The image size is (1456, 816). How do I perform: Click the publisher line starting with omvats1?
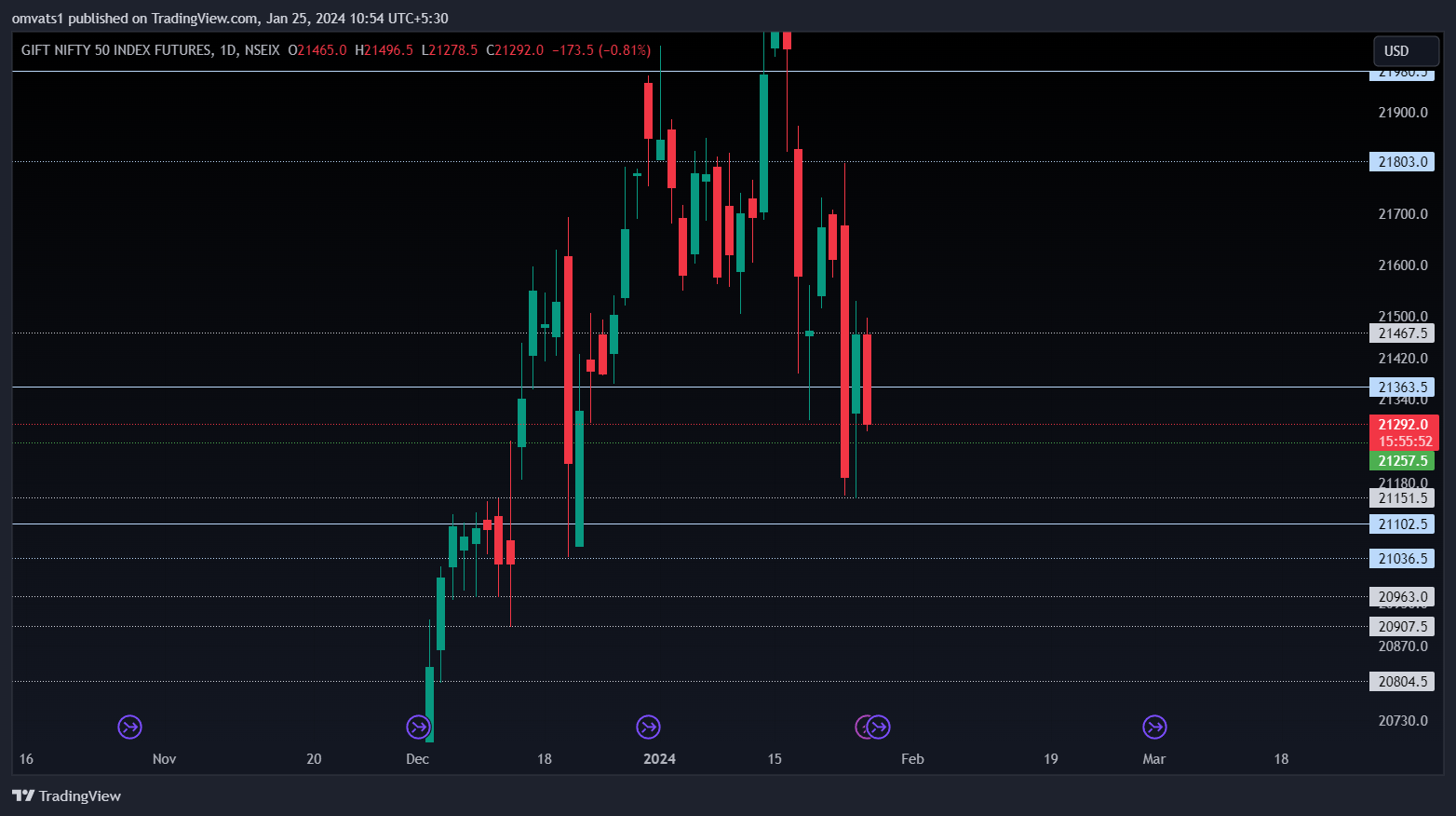pos(230,19)
